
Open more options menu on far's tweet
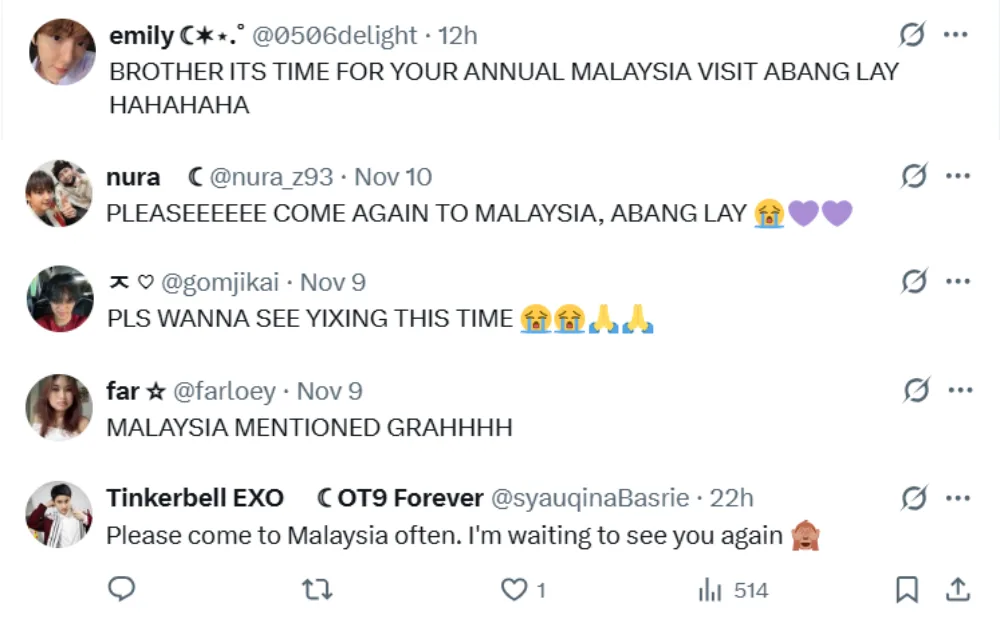[960, 390]
